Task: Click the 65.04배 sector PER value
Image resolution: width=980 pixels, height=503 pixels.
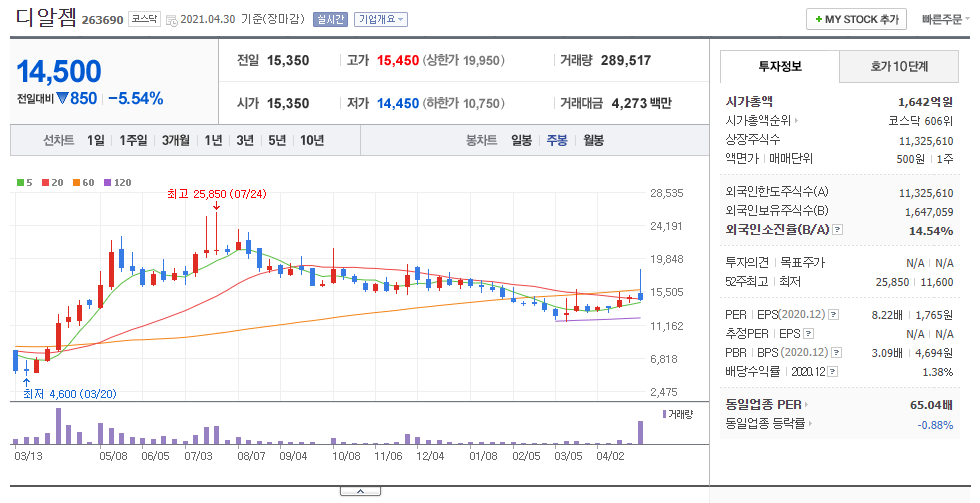Action: [931, 405]
